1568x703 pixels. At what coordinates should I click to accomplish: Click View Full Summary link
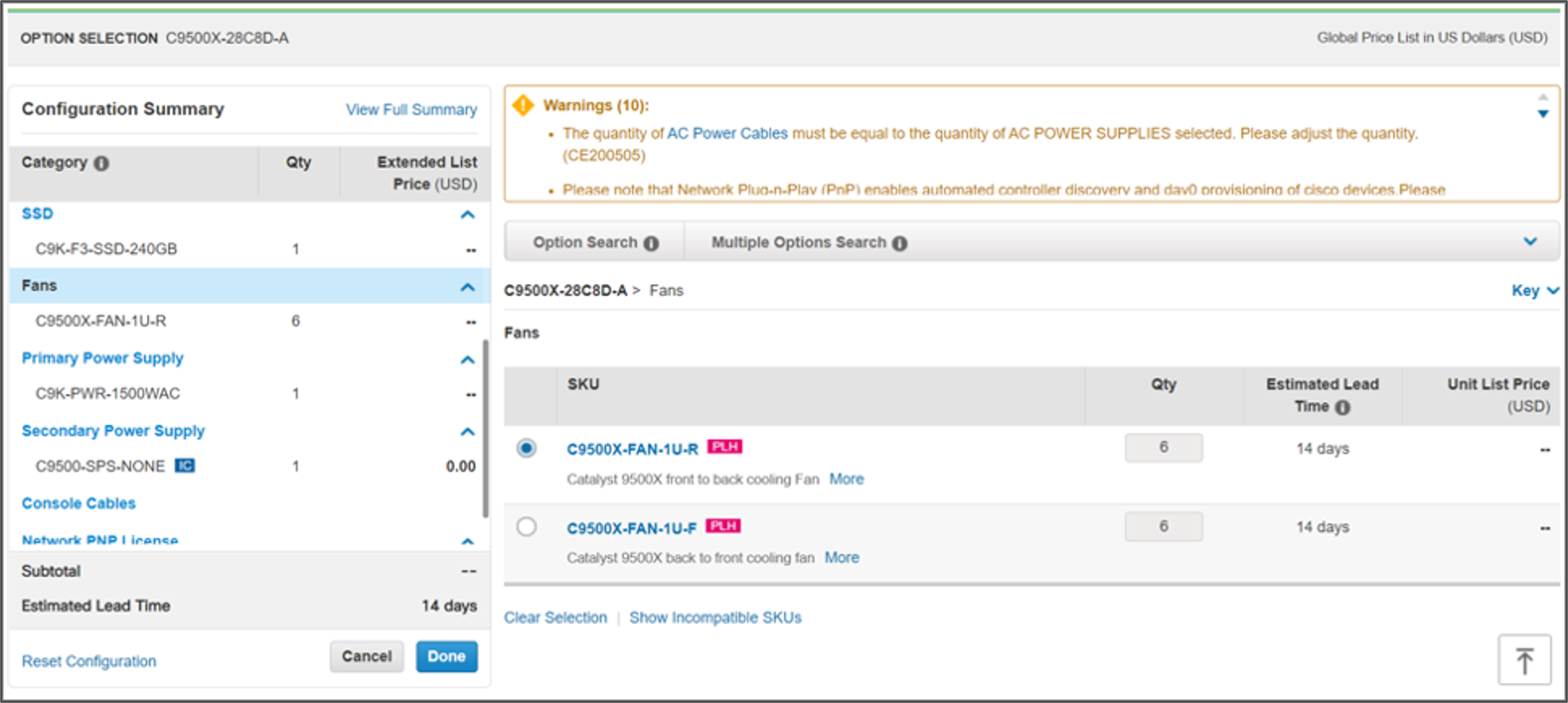(x=412, y=109)
